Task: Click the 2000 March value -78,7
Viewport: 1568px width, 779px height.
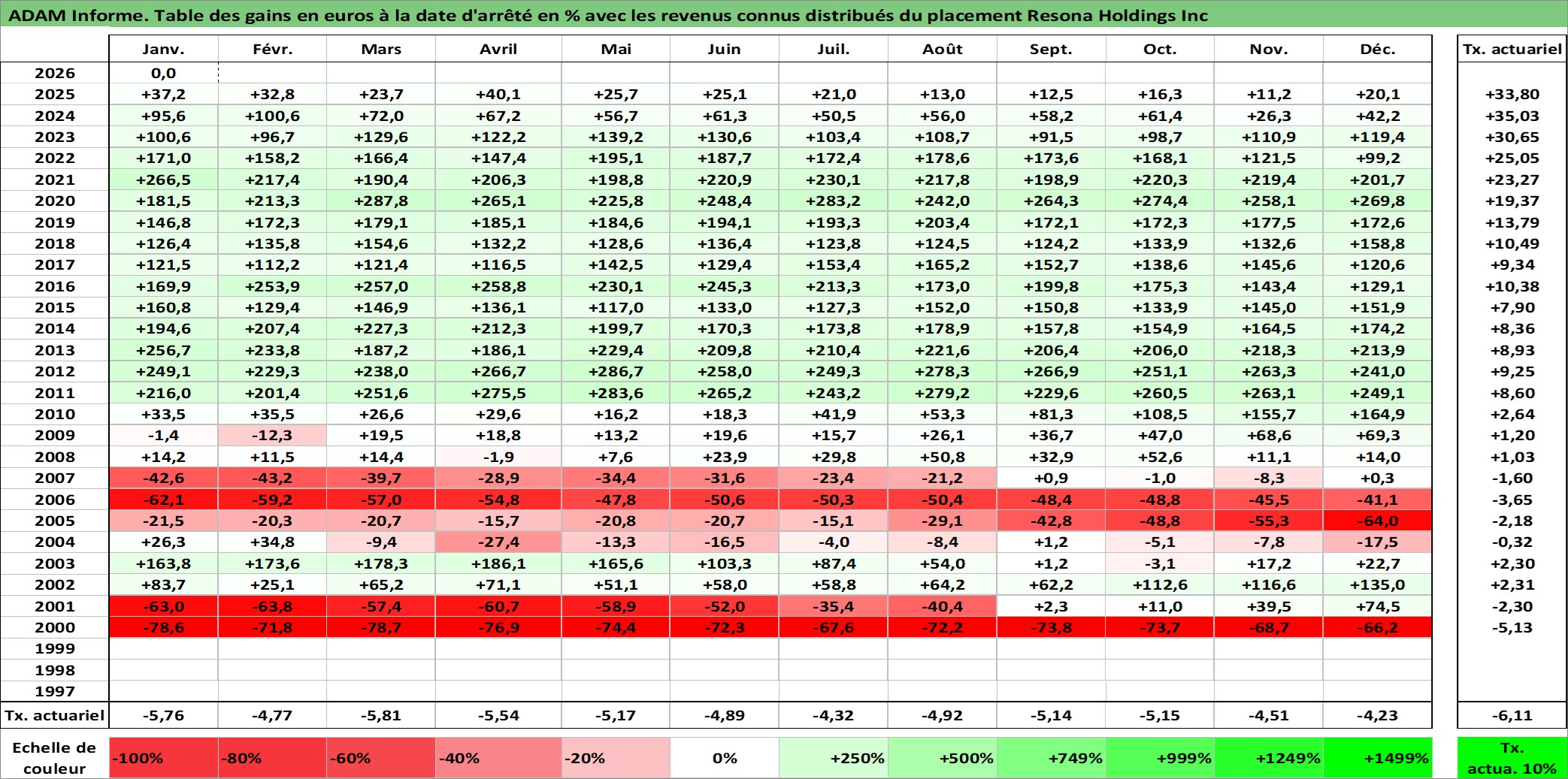Action: [381, 627]
